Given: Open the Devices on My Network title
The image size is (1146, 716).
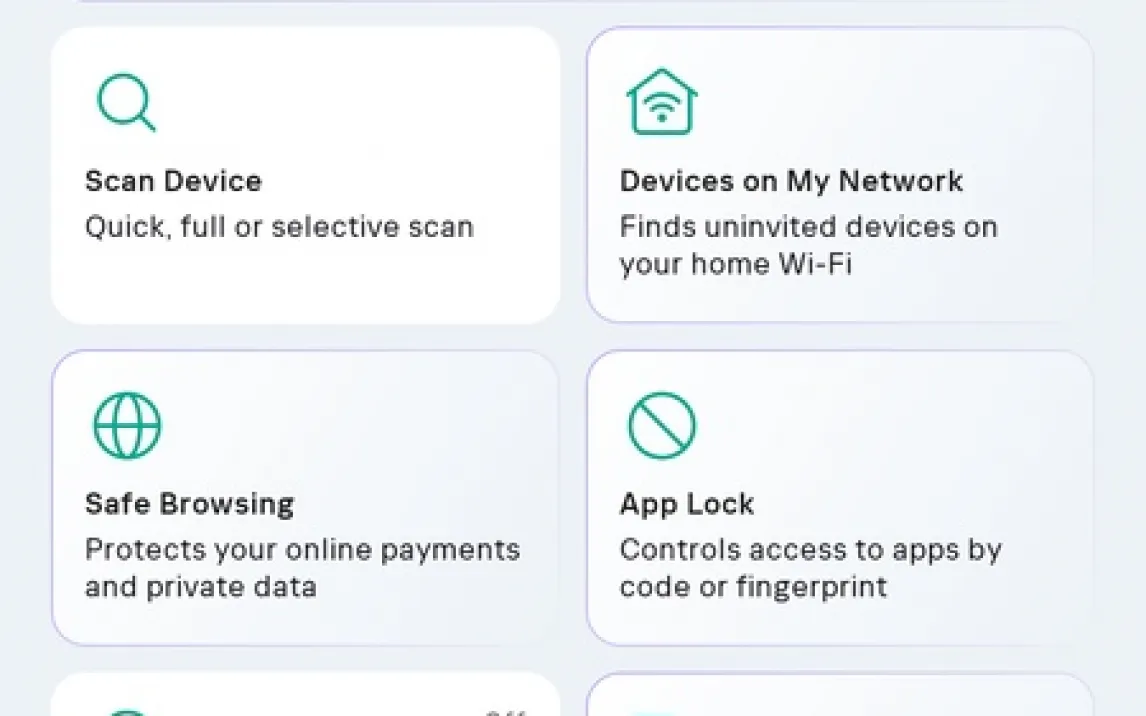Looking at the screenshot, I should (x=791, y=181).
